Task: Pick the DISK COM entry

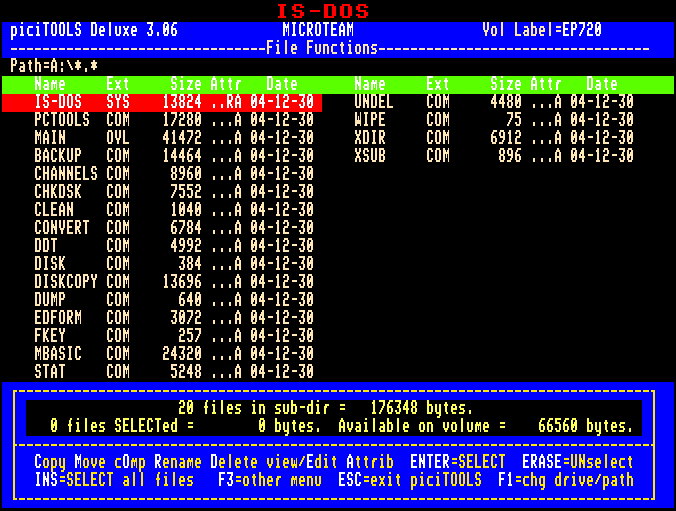Action: [174, 263]
